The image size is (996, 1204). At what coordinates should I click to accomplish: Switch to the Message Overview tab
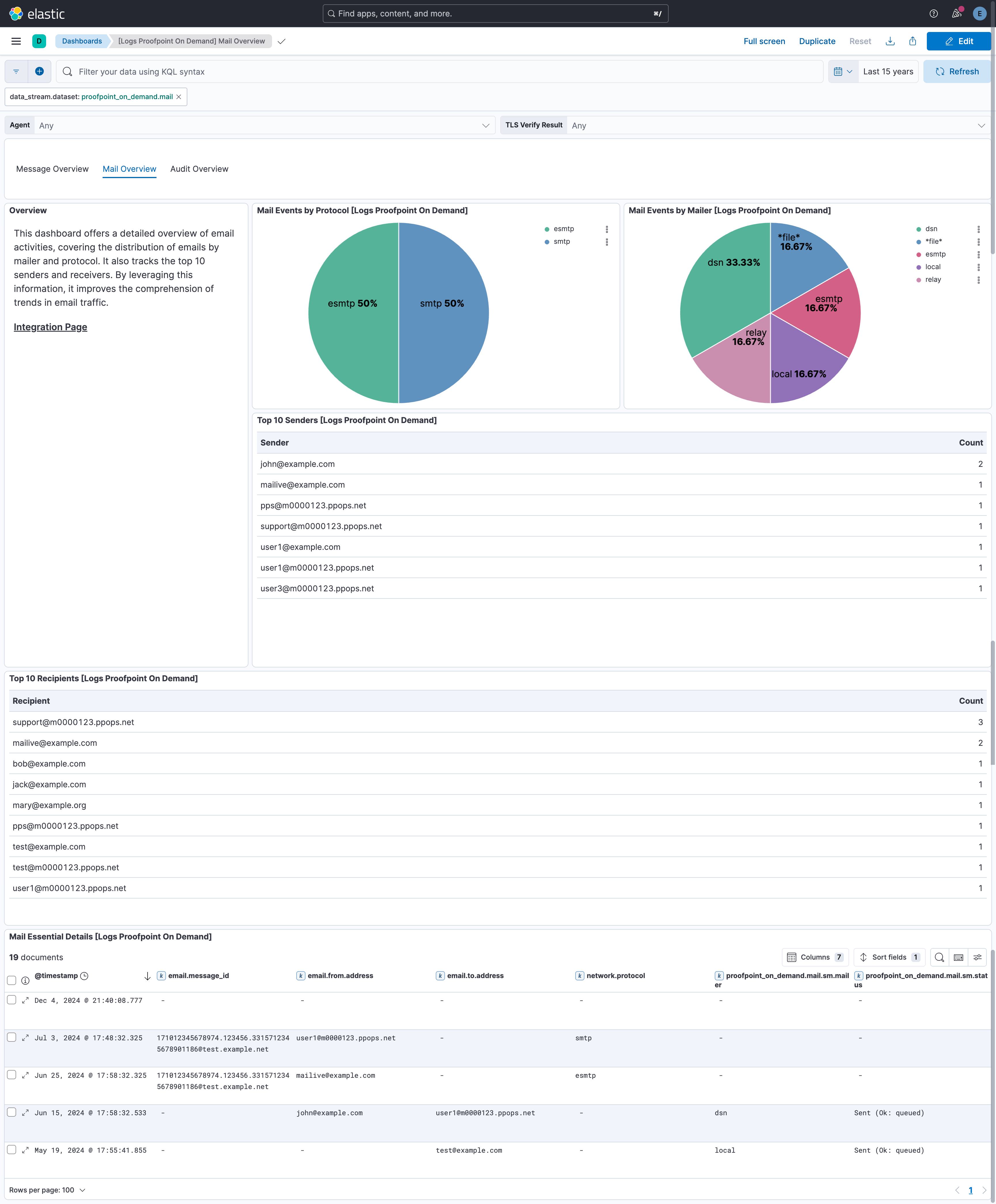[x=52, y=169]
